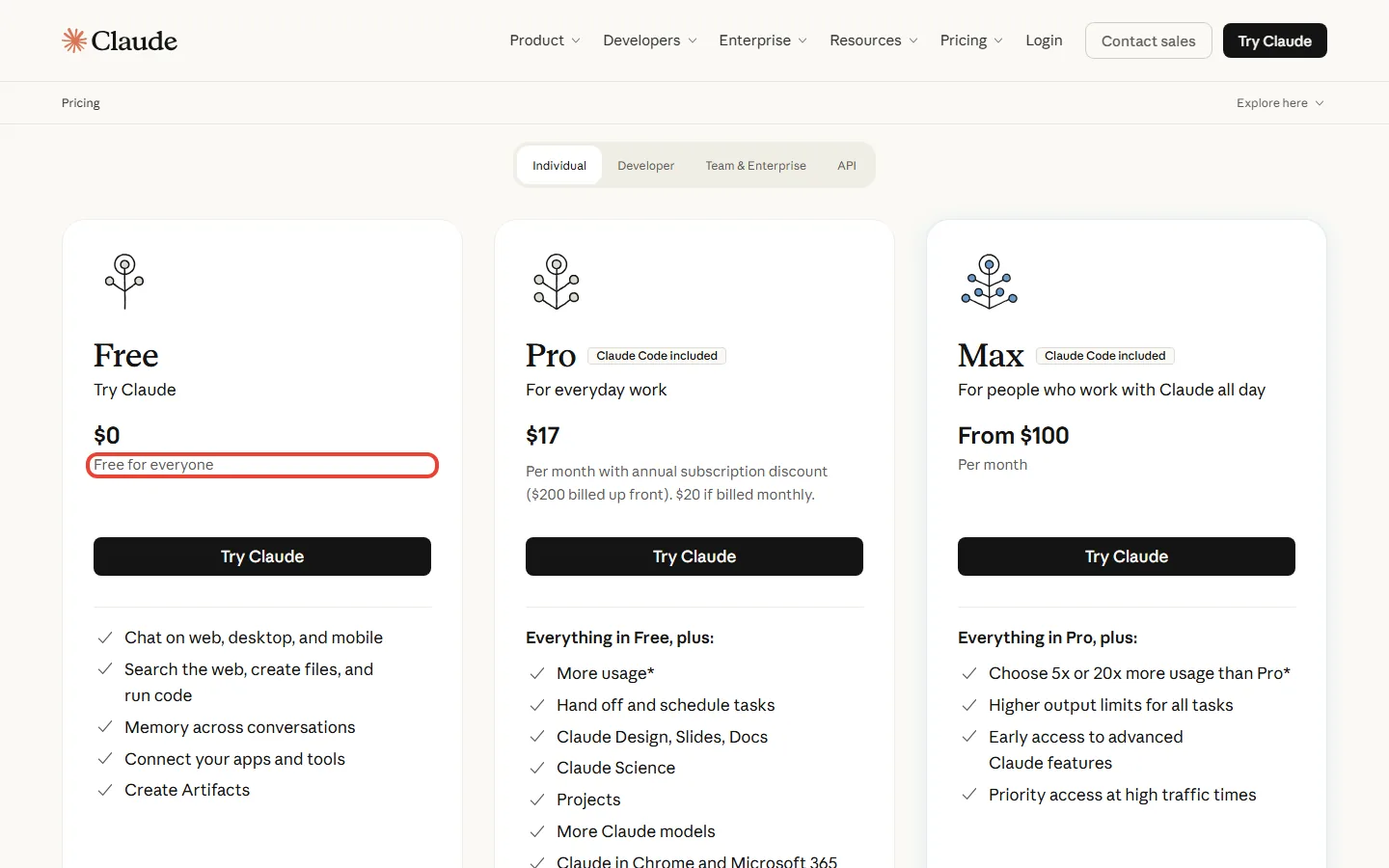1389x868 pixels.
Task: Click Try Claude under the Max plan
Action: click(x=1127, y=556)
